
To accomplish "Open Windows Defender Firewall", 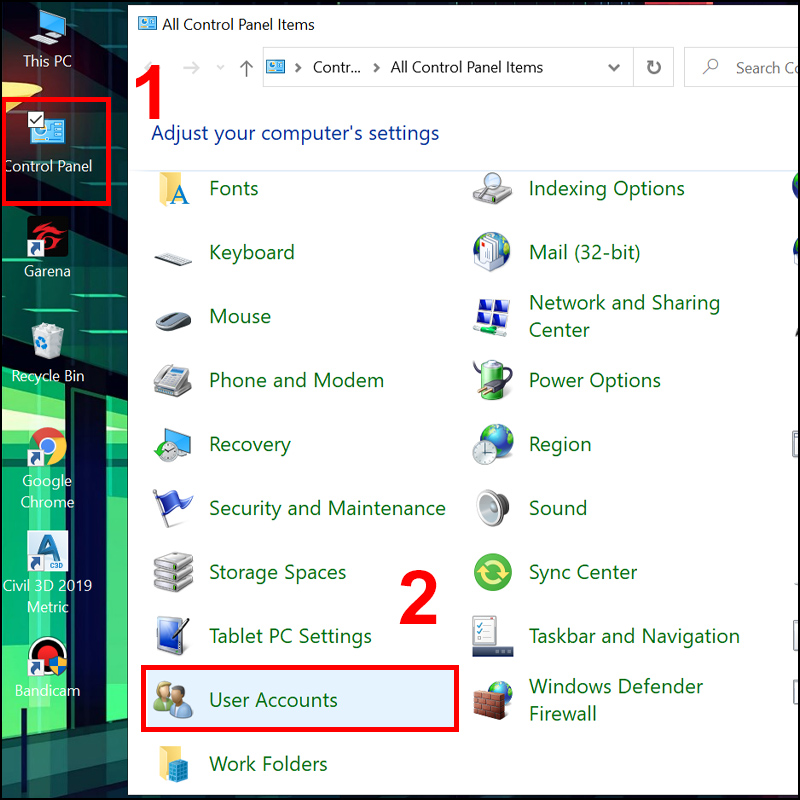I will (x=615, y=700).
